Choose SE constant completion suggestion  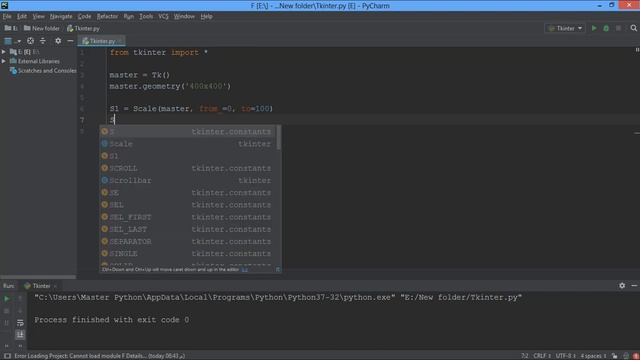[188, 193]
